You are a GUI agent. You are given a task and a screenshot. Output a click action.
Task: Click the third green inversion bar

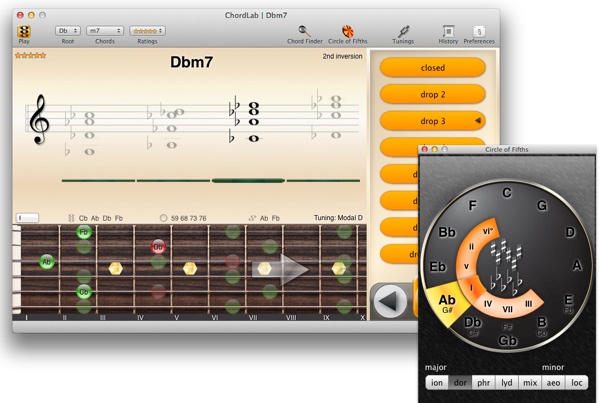coord(248,181)
